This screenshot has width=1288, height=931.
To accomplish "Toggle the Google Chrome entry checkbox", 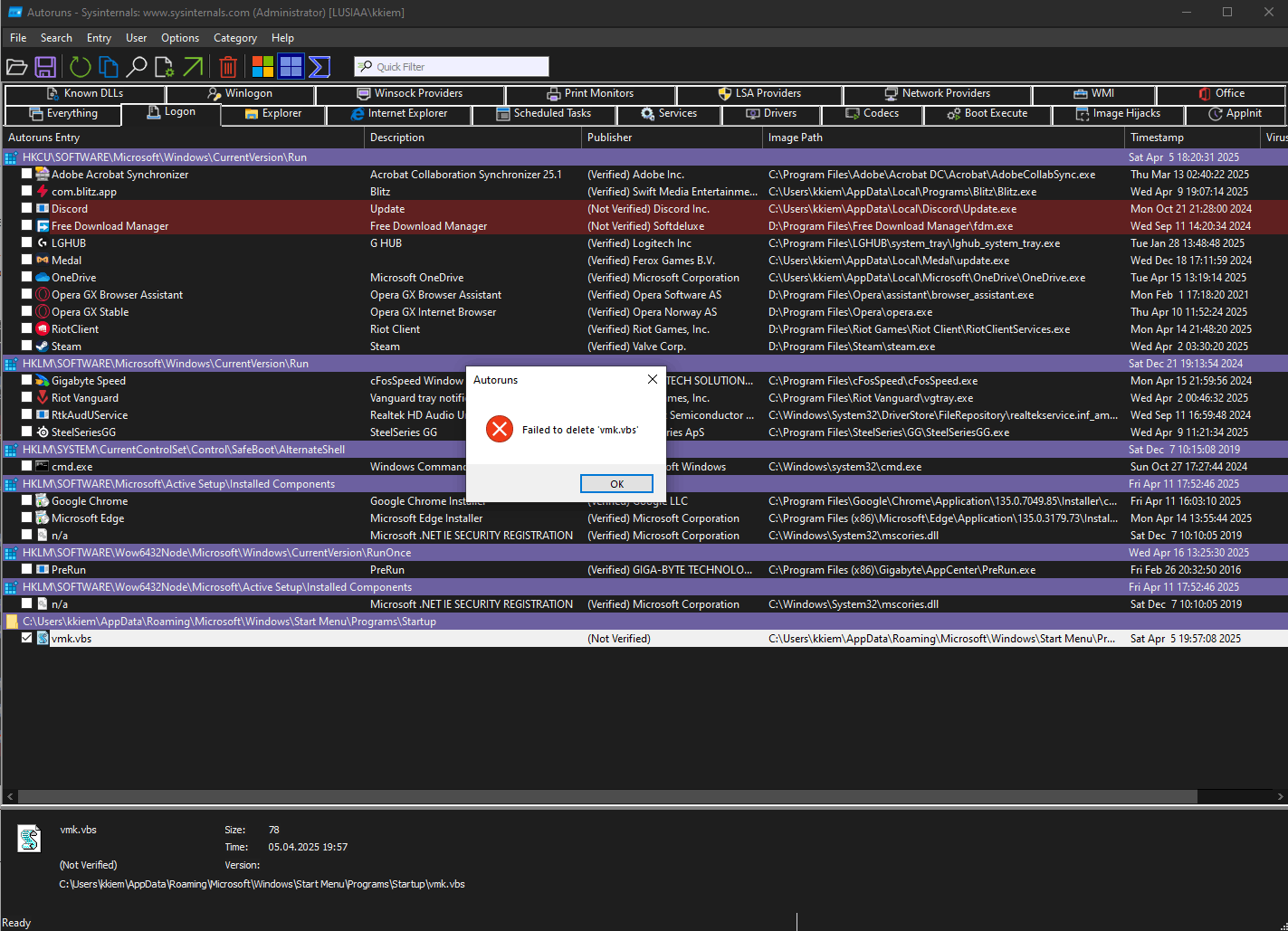I will click(27, 500).
